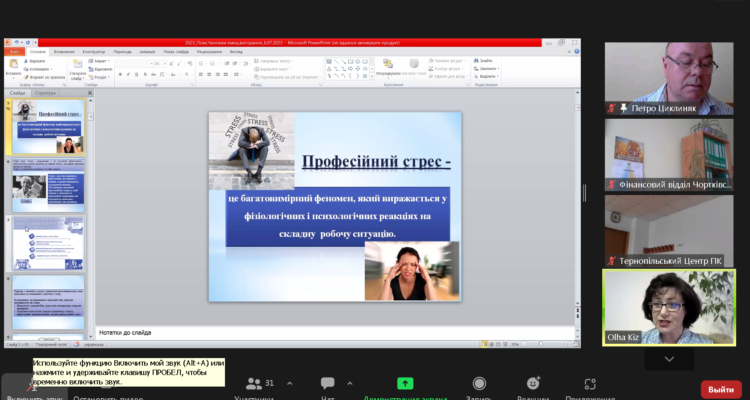Open the Zoom participants panel icon
The image size is (750, 400).
tap(254, 383)
